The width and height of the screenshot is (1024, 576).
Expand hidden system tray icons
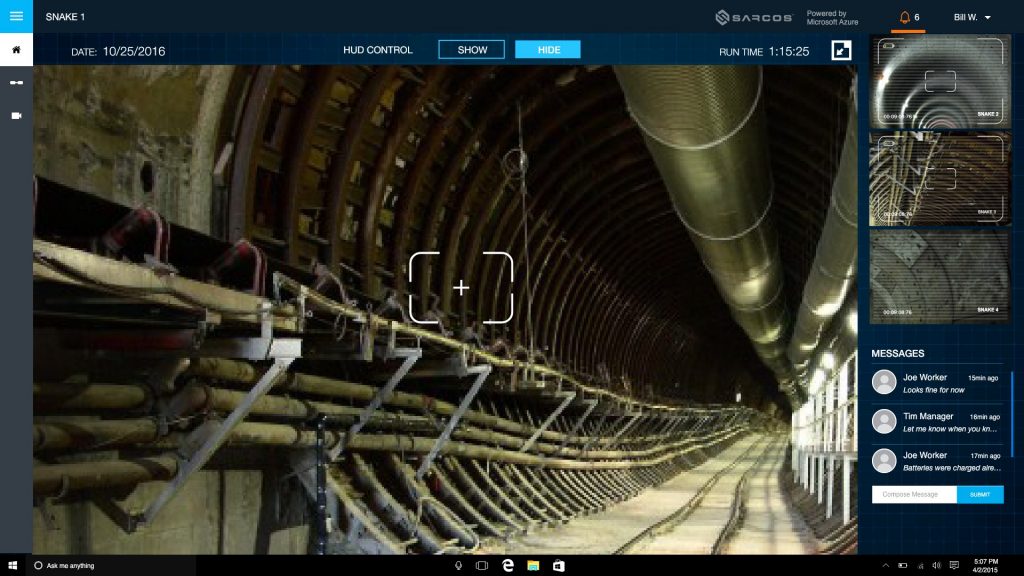(x=887, y=566)
